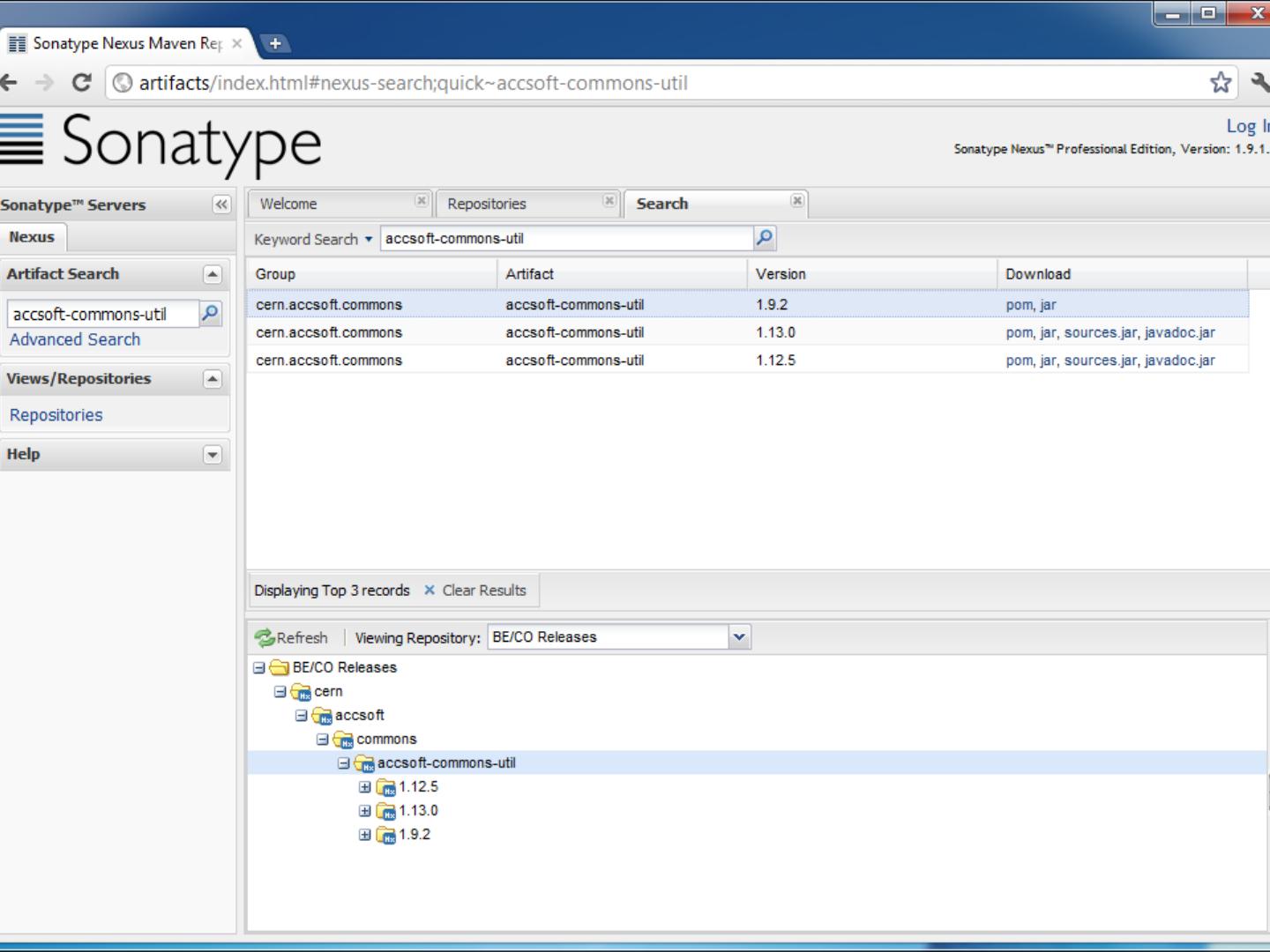
Task: Click the browser reload icon
Action: click(81, 83)
